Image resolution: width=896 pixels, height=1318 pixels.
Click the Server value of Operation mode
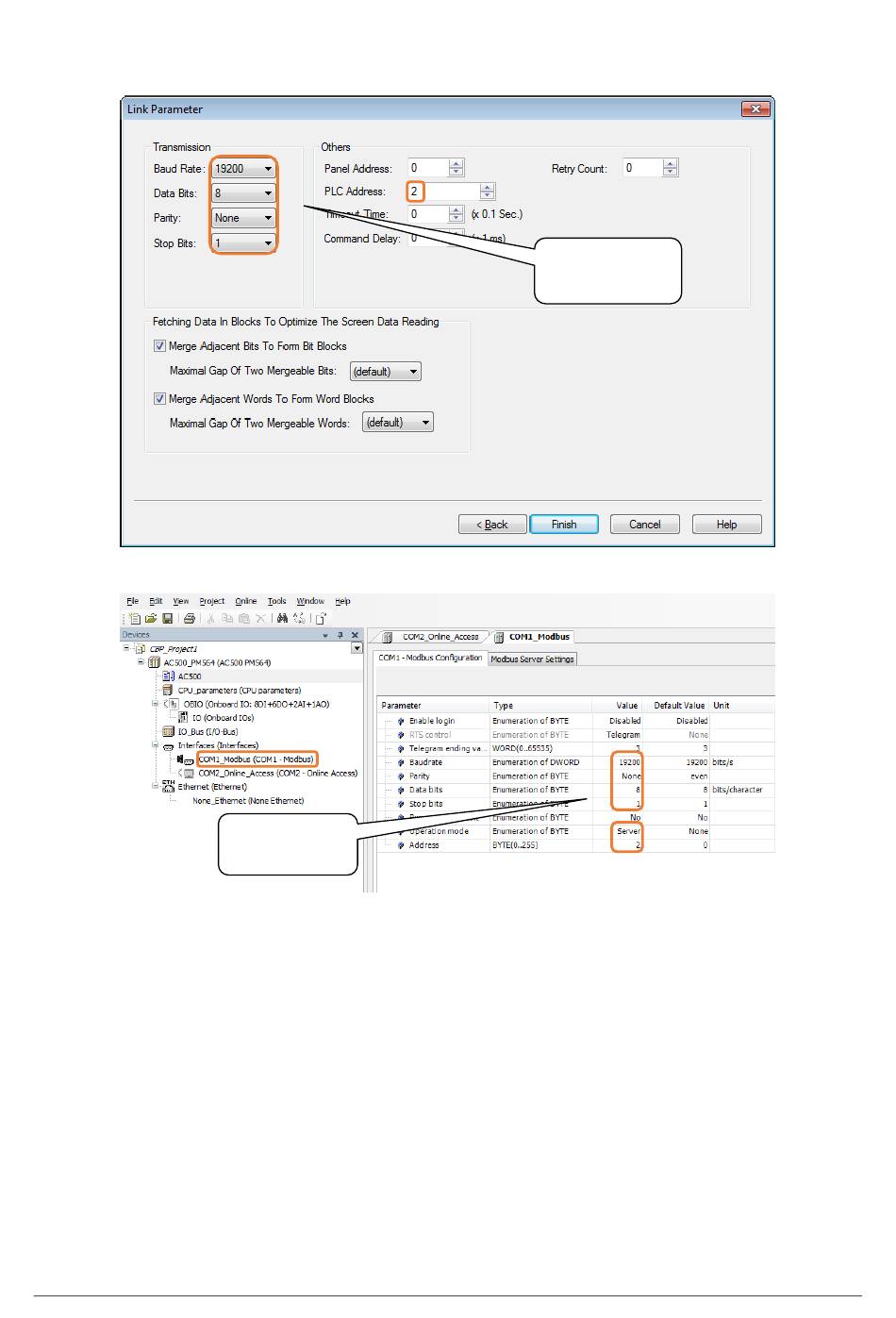tap(628, 831)
